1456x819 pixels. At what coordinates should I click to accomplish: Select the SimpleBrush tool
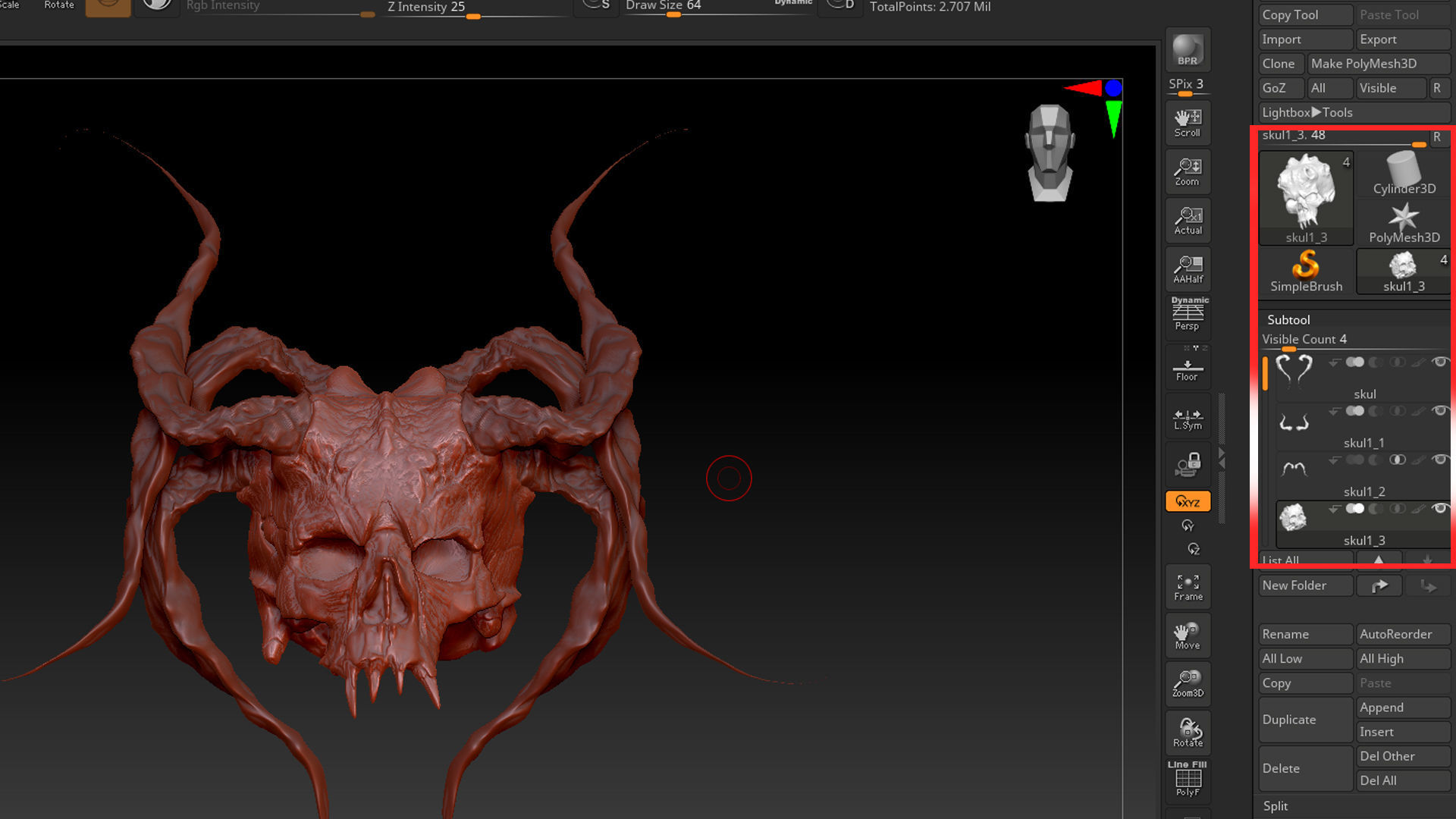pyautogui.click(x=1306, y=271)
